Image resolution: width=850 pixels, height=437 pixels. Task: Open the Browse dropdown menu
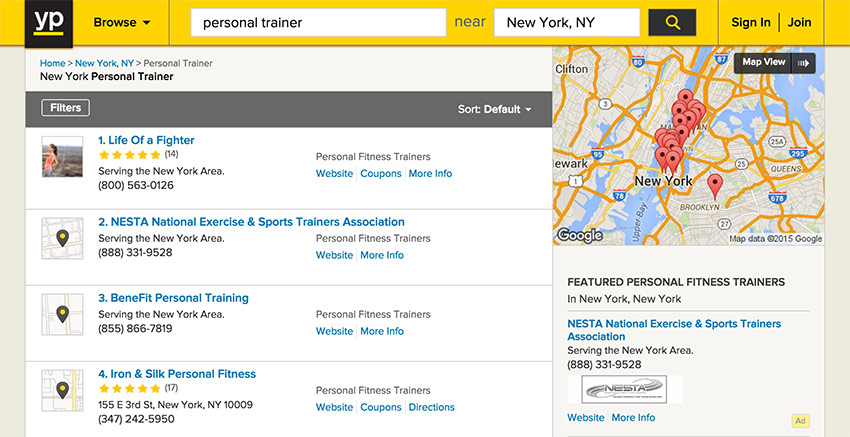(x=122, y=23)
